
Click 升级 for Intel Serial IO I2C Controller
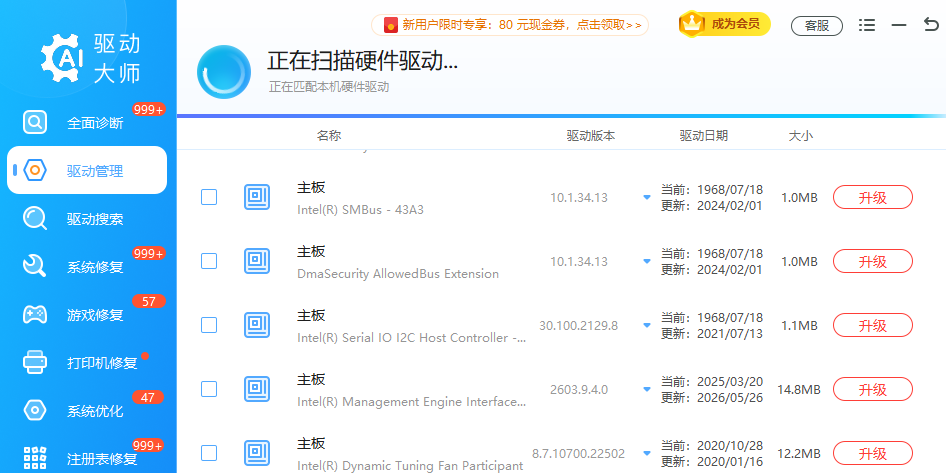point(872,325)
